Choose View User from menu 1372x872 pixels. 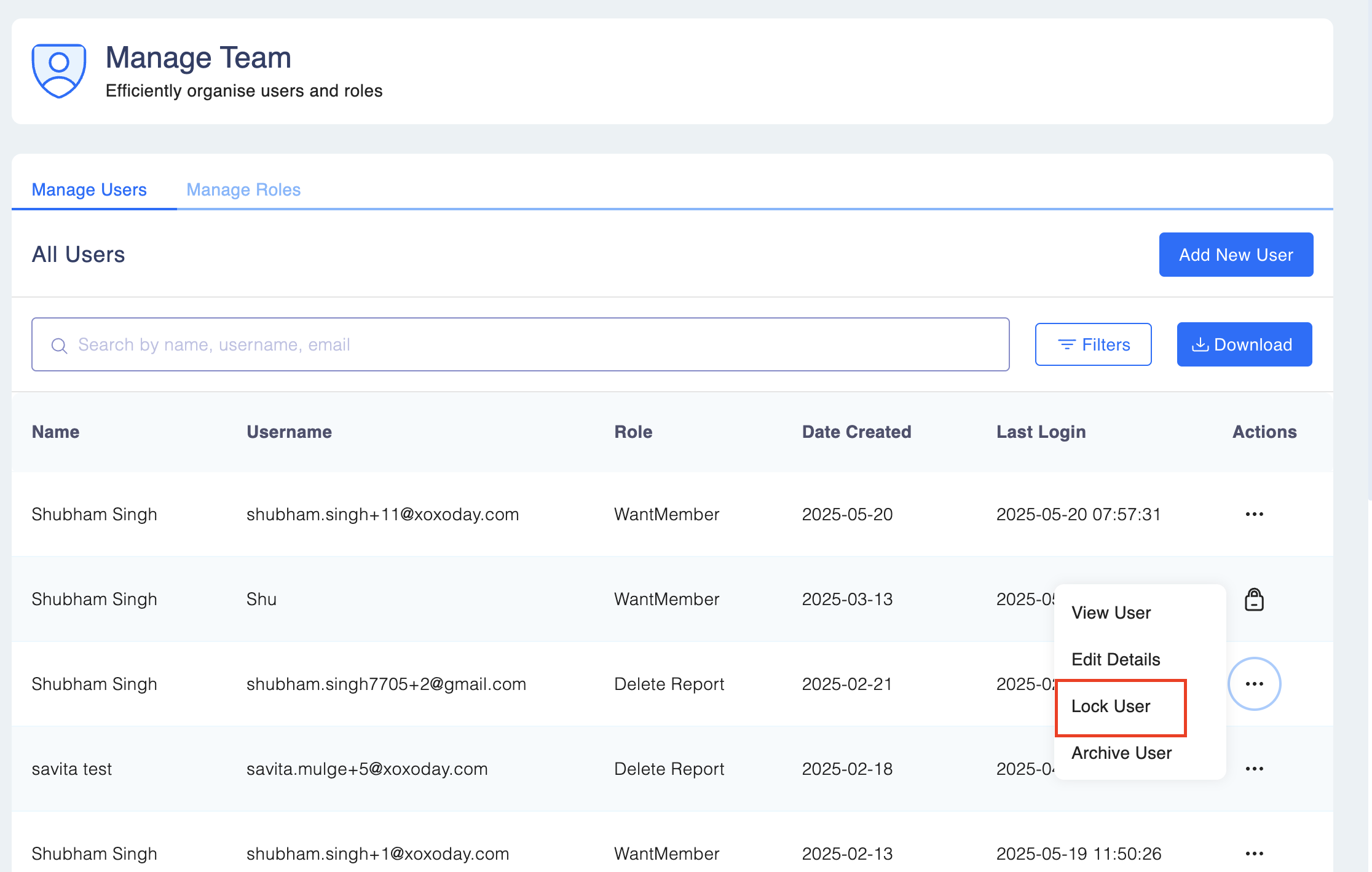coord(1111,612)
